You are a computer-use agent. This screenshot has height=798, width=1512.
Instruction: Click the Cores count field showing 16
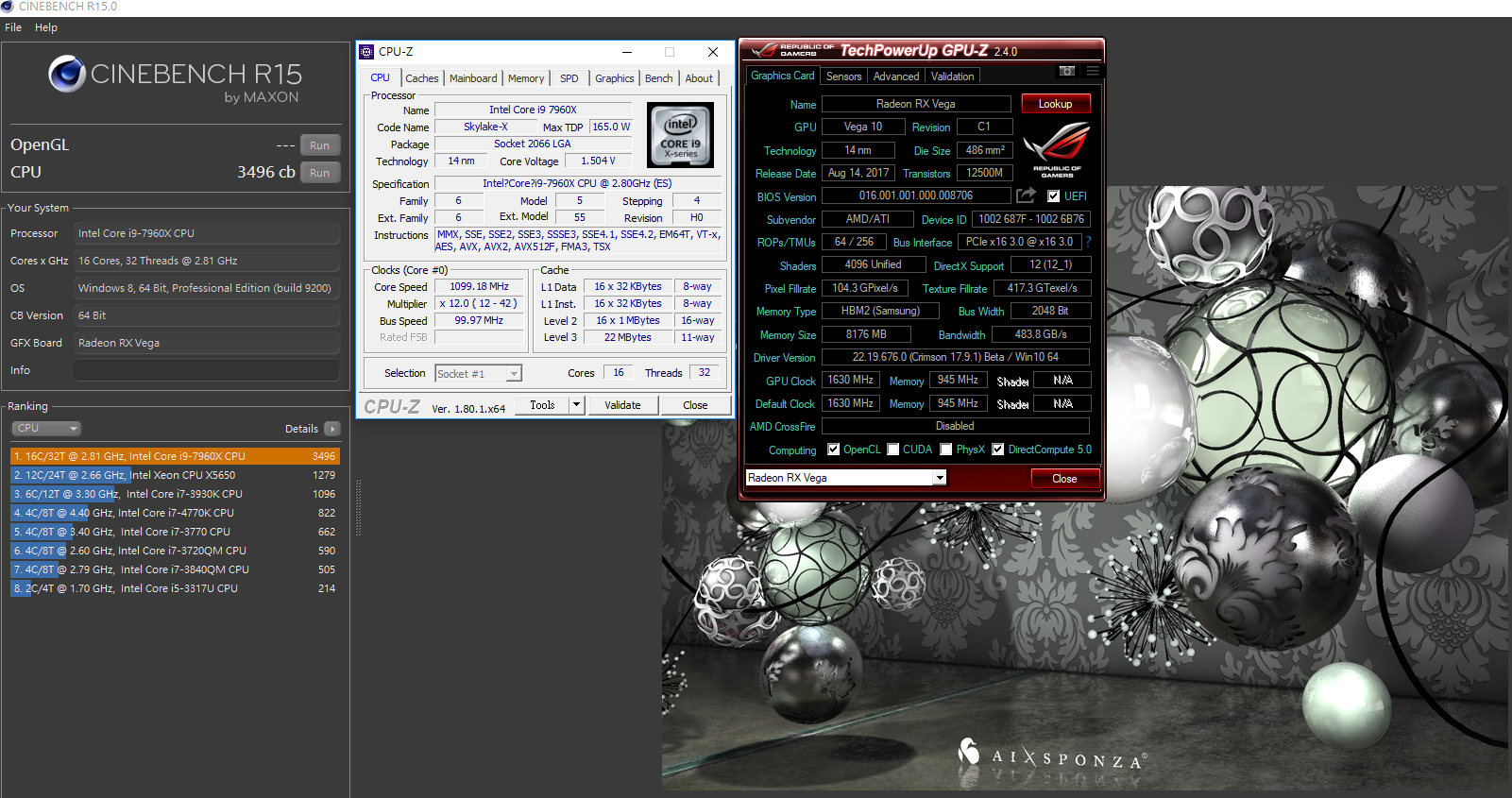click(619, 373)
